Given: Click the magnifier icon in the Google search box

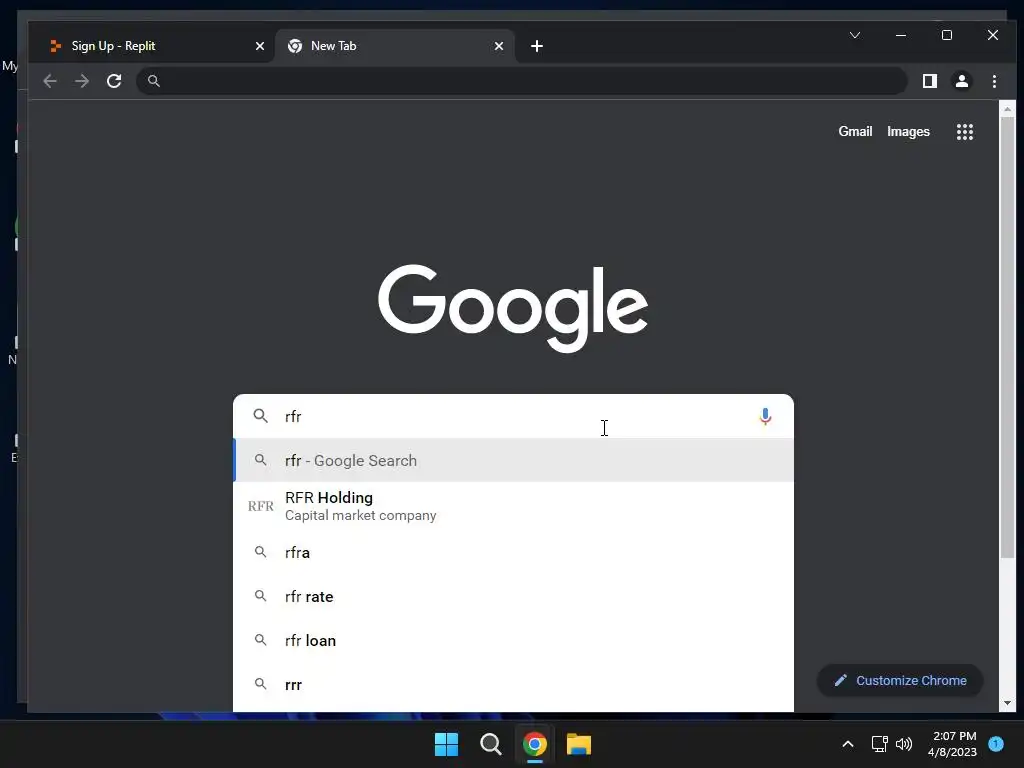Looking at the screenshot, I should [261, 416].
